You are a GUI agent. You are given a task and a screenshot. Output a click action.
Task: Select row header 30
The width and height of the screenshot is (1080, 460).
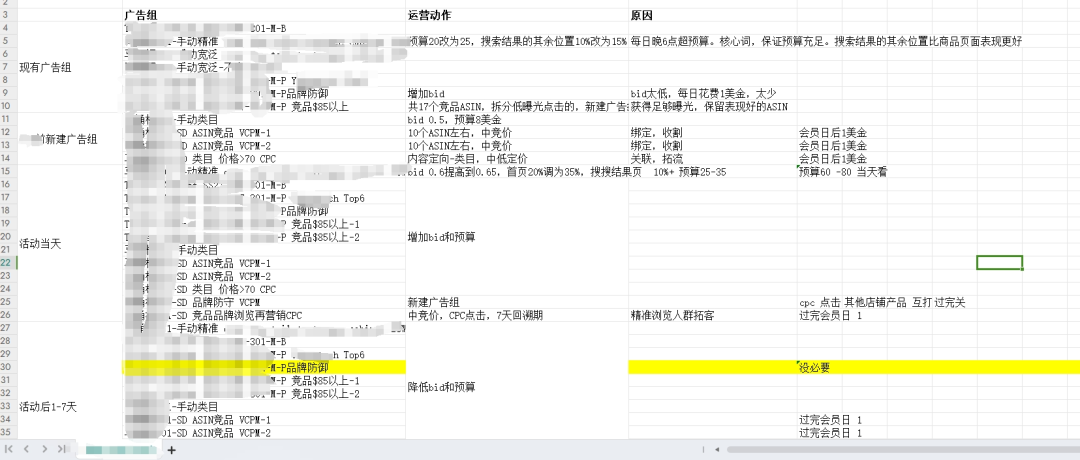click(x=8, y=367)
